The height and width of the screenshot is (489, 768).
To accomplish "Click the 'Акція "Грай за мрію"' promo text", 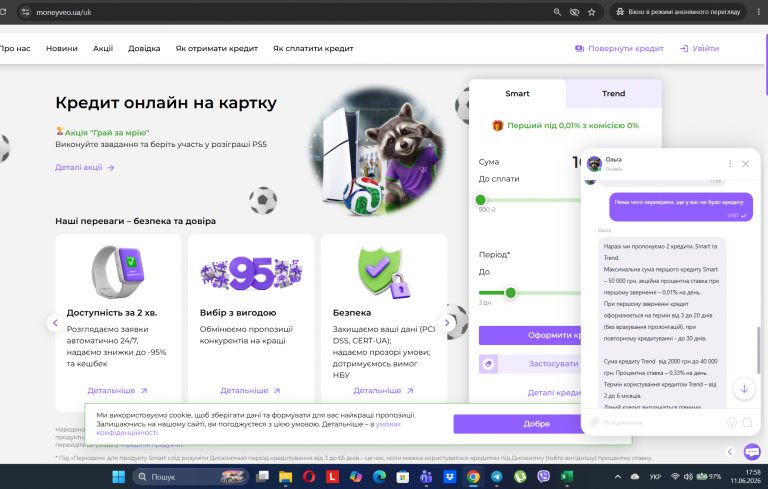I will pyautogui.click(x=107, y=132).
